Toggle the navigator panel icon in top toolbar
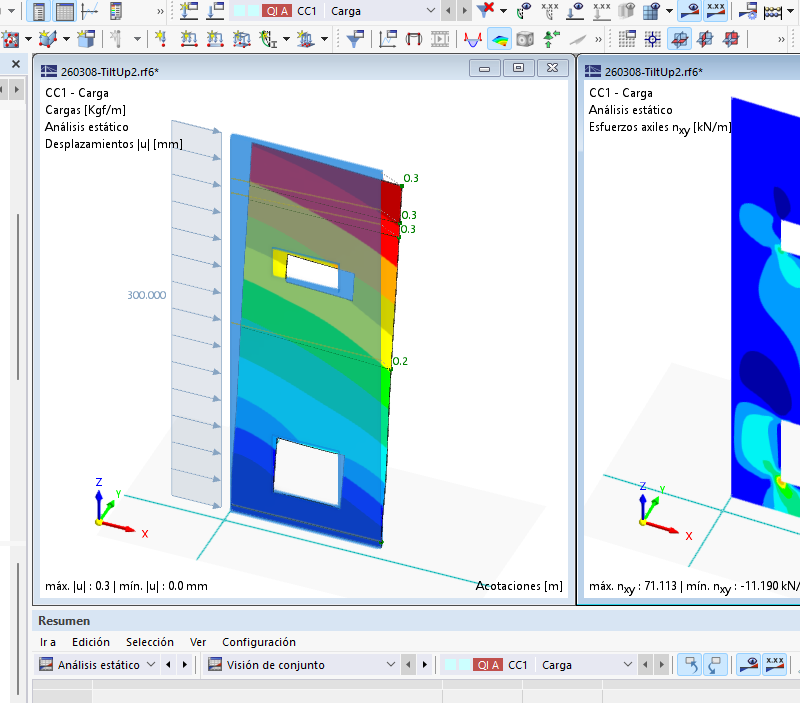The height and width of the screenshot is (703, 800). tap(38, 11)
